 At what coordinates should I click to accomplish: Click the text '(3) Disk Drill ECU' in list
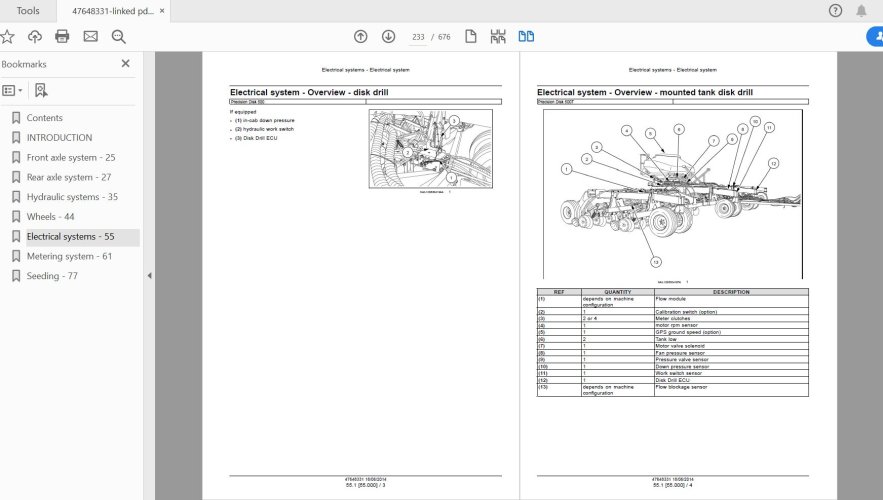(256, 138)
